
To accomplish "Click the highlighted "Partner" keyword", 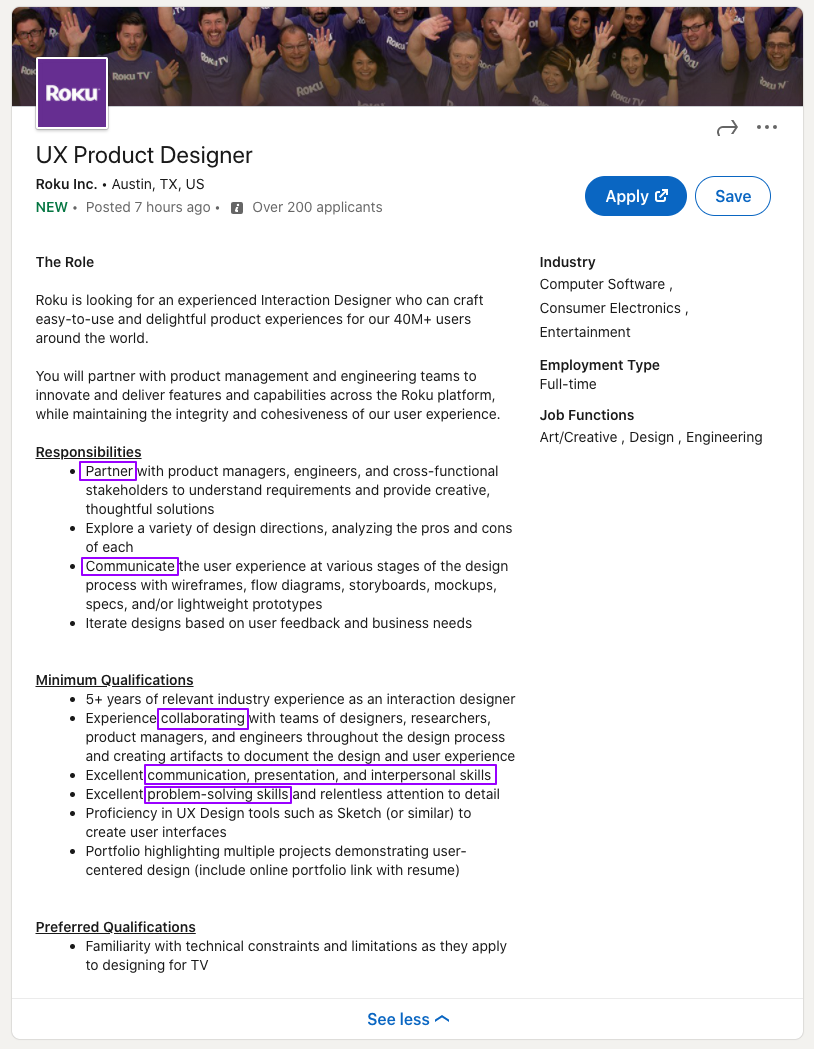I will coord(109,471).
